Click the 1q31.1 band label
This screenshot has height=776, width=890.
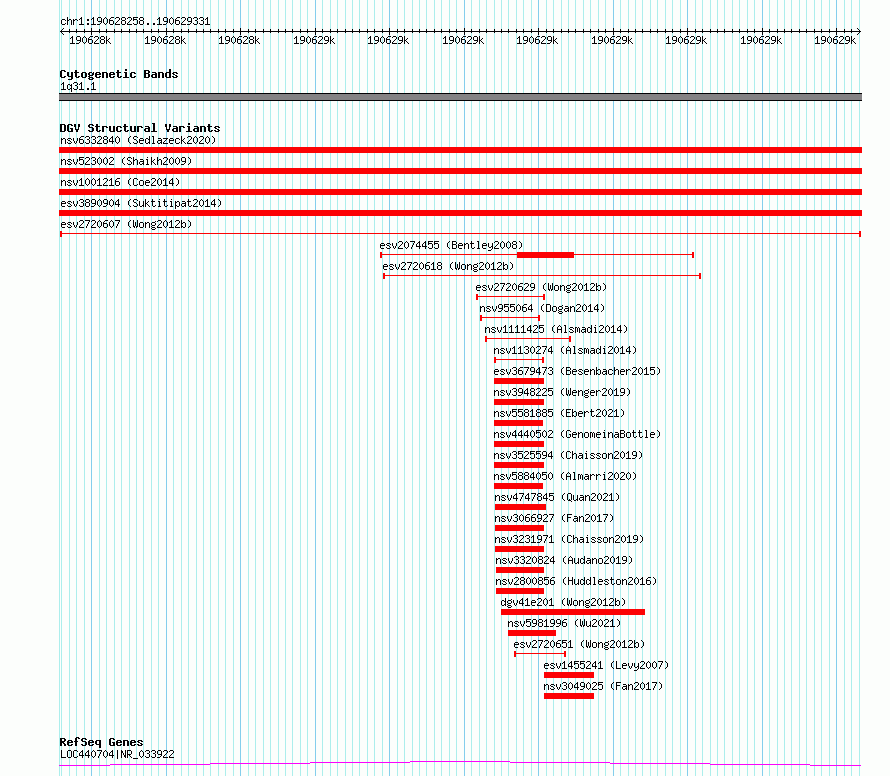point(78,87)
